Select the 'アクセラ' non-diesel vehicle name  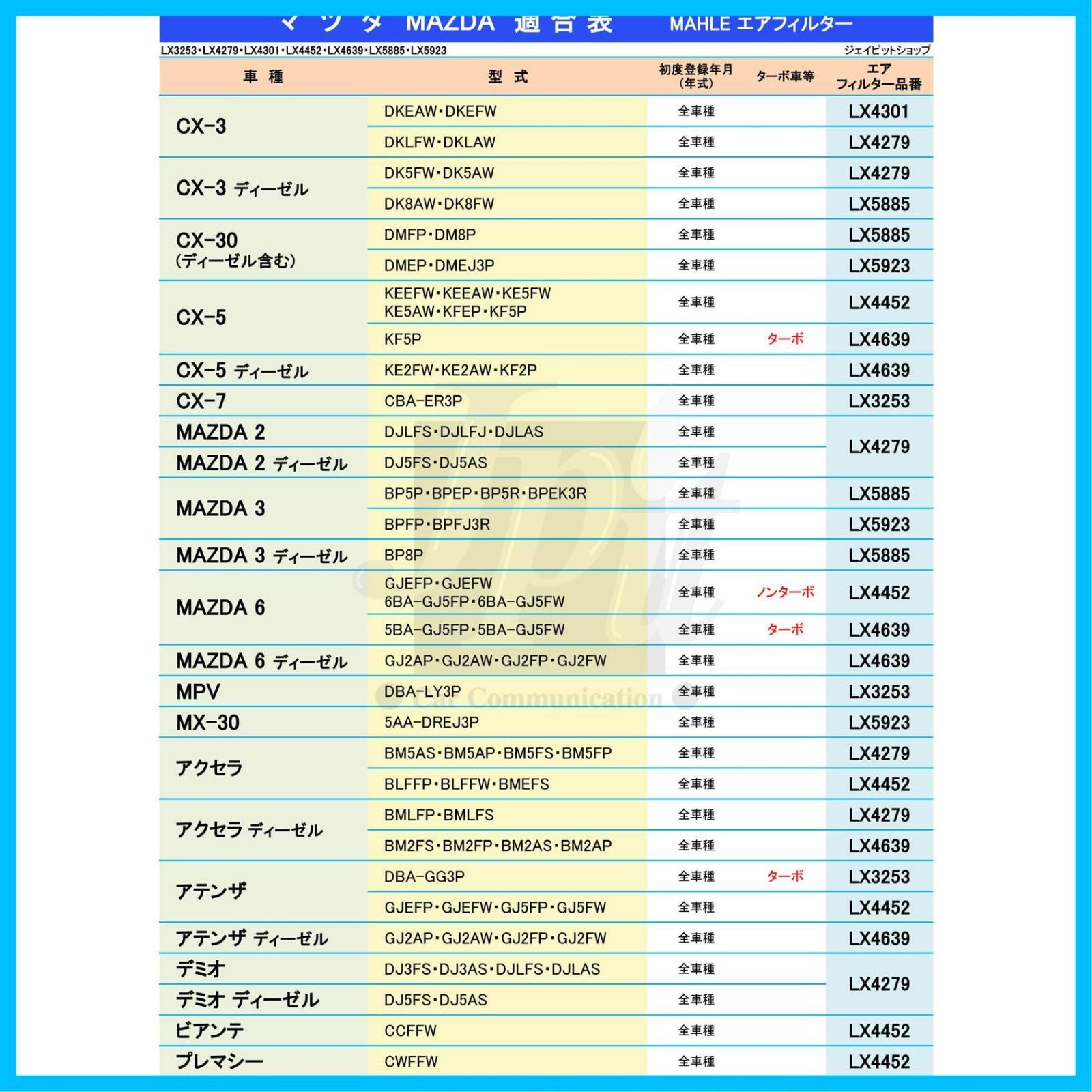(210, 768)
